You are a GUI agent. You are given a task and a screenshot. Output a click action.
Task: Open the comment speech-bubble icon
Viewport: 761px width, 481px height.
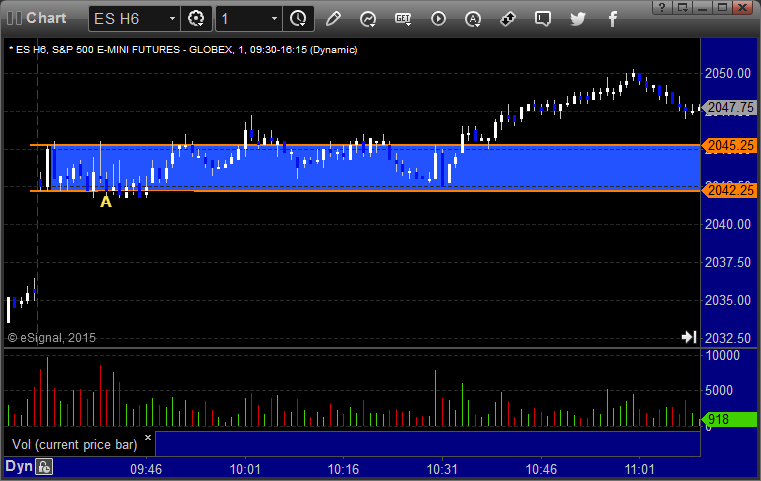pyautogui.click(x=543, y=19)
